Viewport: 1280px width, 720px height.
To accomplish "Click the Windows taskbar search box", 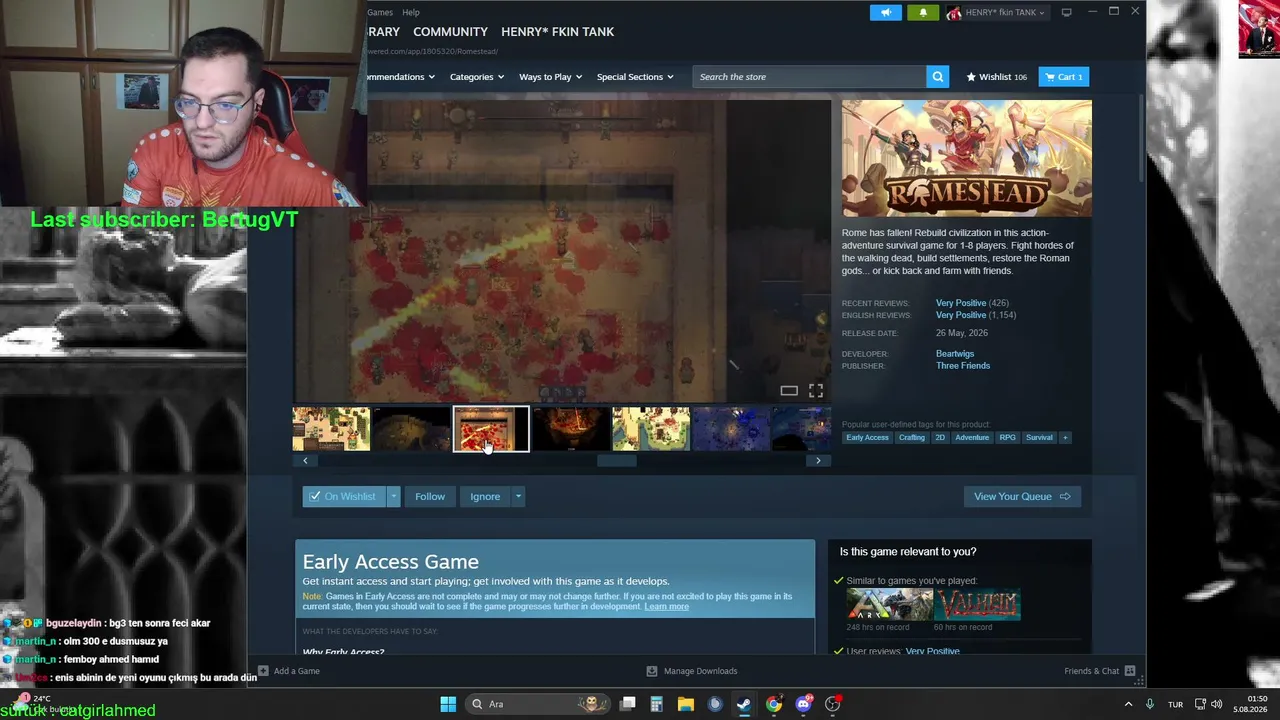I will [x=538, y=704].
